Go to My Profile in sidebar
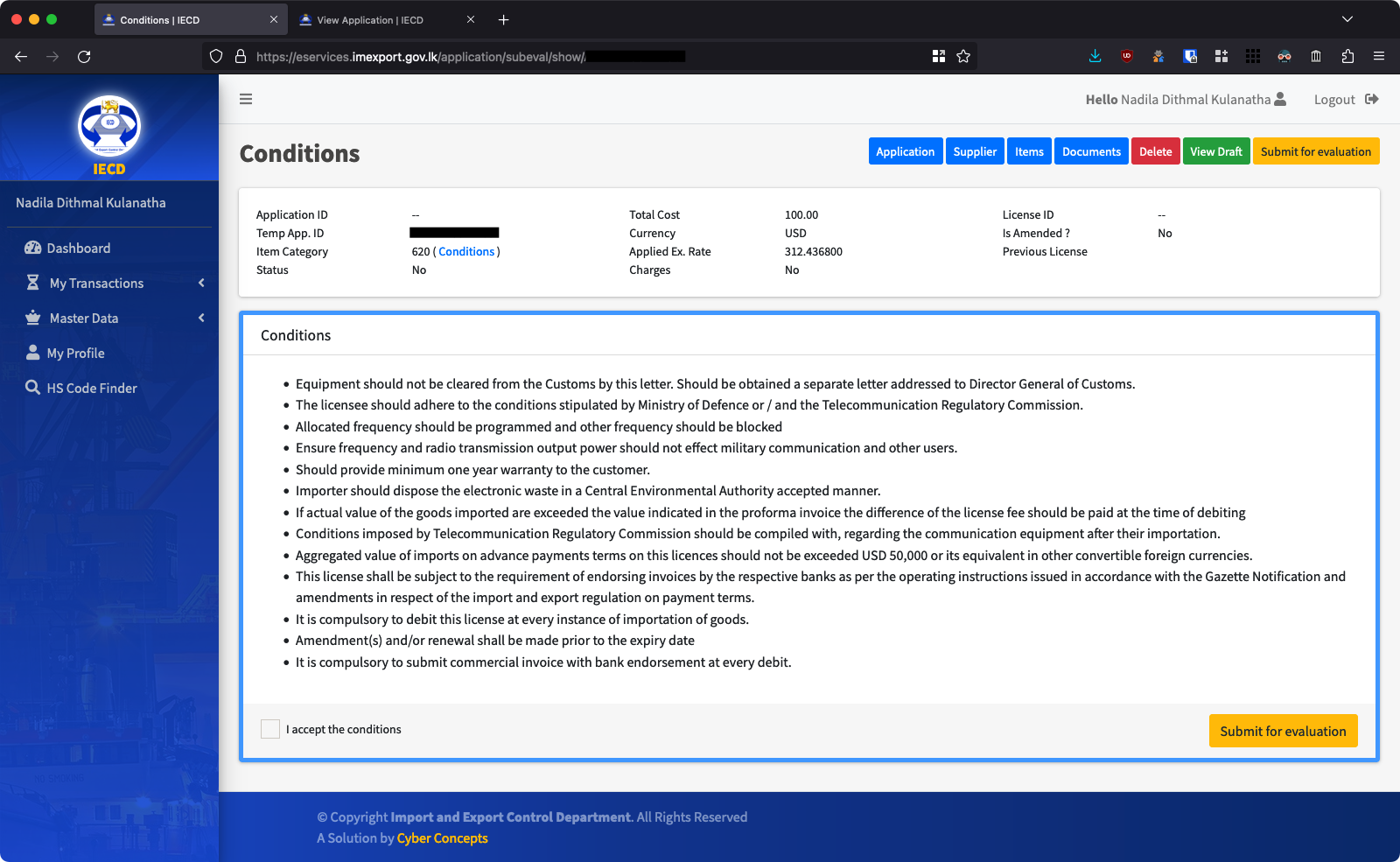The height and width of the screenshot is (862, 1400). [x=75, y=354]
